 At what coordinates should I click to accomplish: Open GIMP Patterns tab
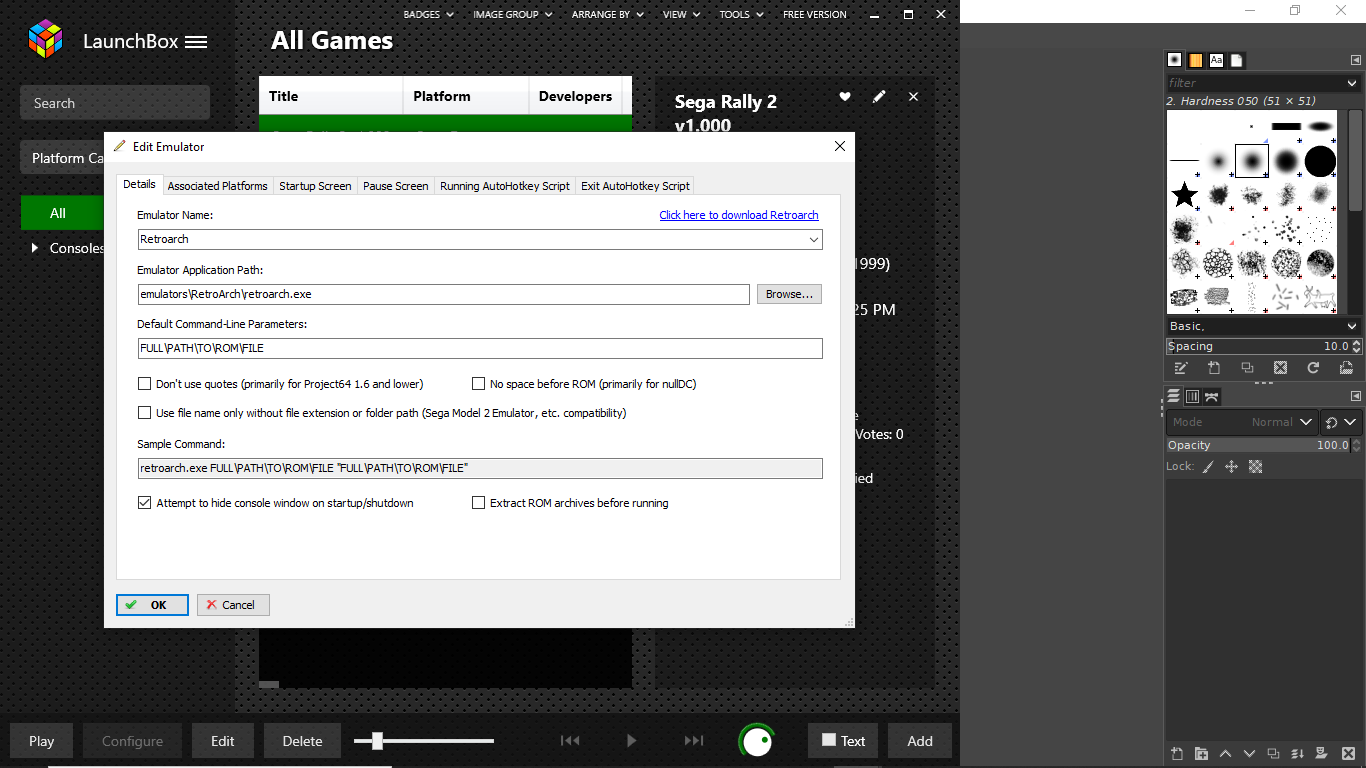1195,60
